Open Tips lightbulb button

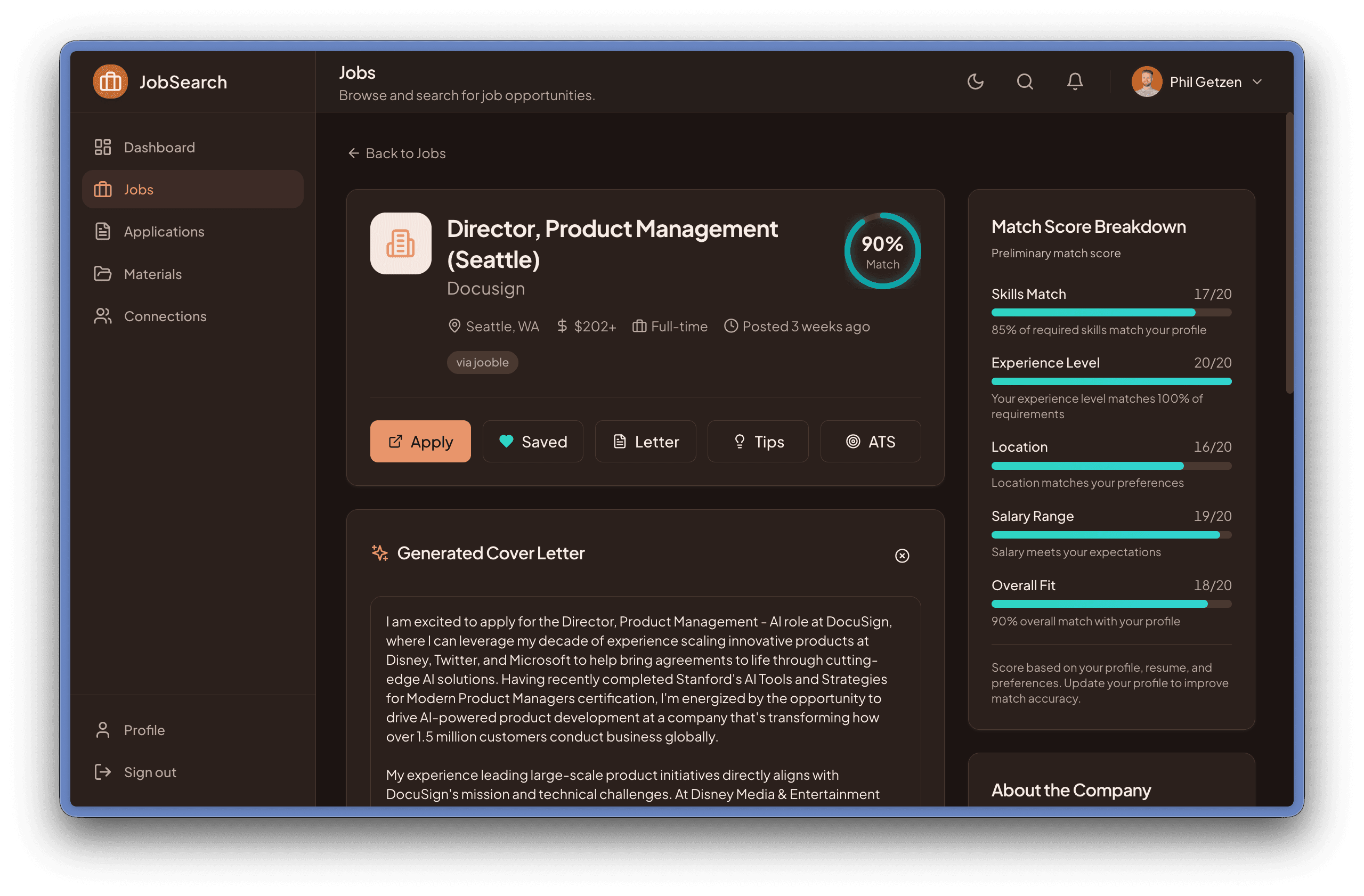point(758,442)
